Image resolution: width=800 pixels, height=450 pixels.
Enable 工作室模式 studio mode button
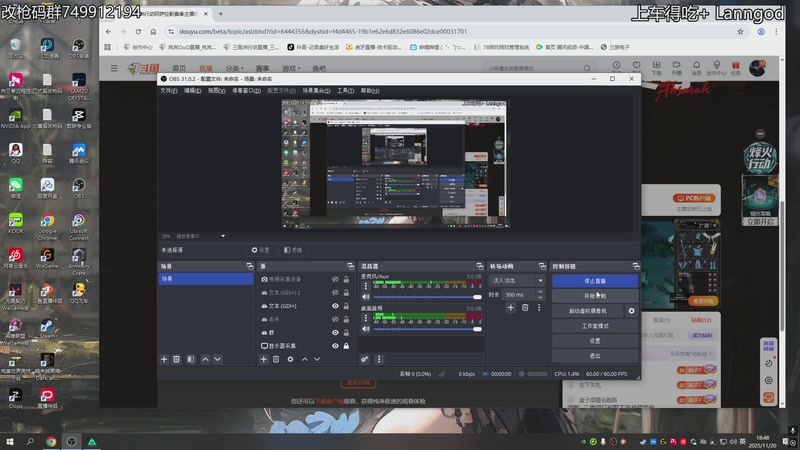tap(595, 326)
